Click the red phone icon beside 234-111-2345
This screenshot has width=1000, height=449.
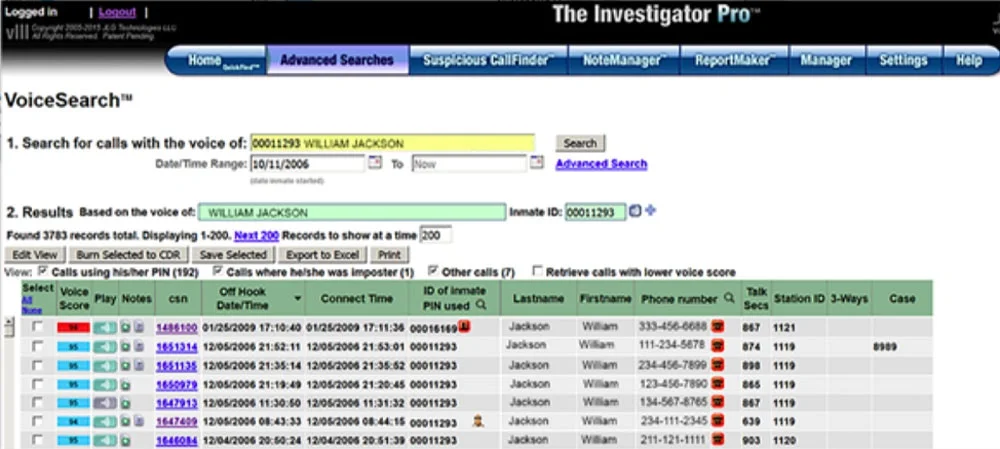click(718, 421)
